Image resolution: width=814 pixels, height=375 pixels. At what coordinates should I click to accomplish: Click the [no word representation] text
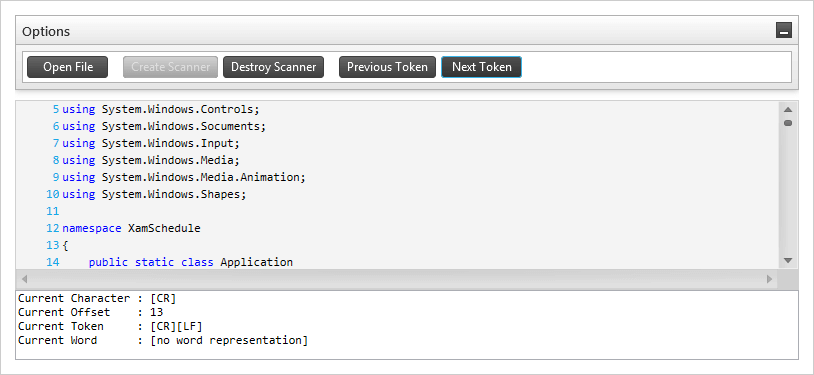[x=229, y=341]
